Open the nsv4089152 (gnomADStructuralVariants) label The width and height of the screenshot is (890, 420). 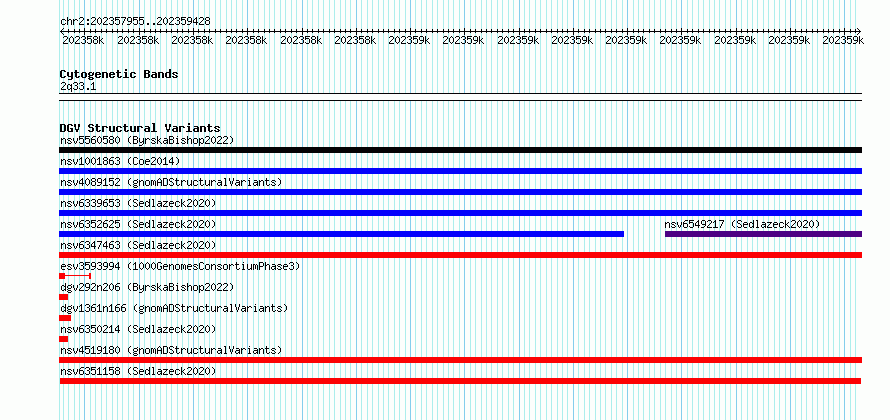click(171, 182)
